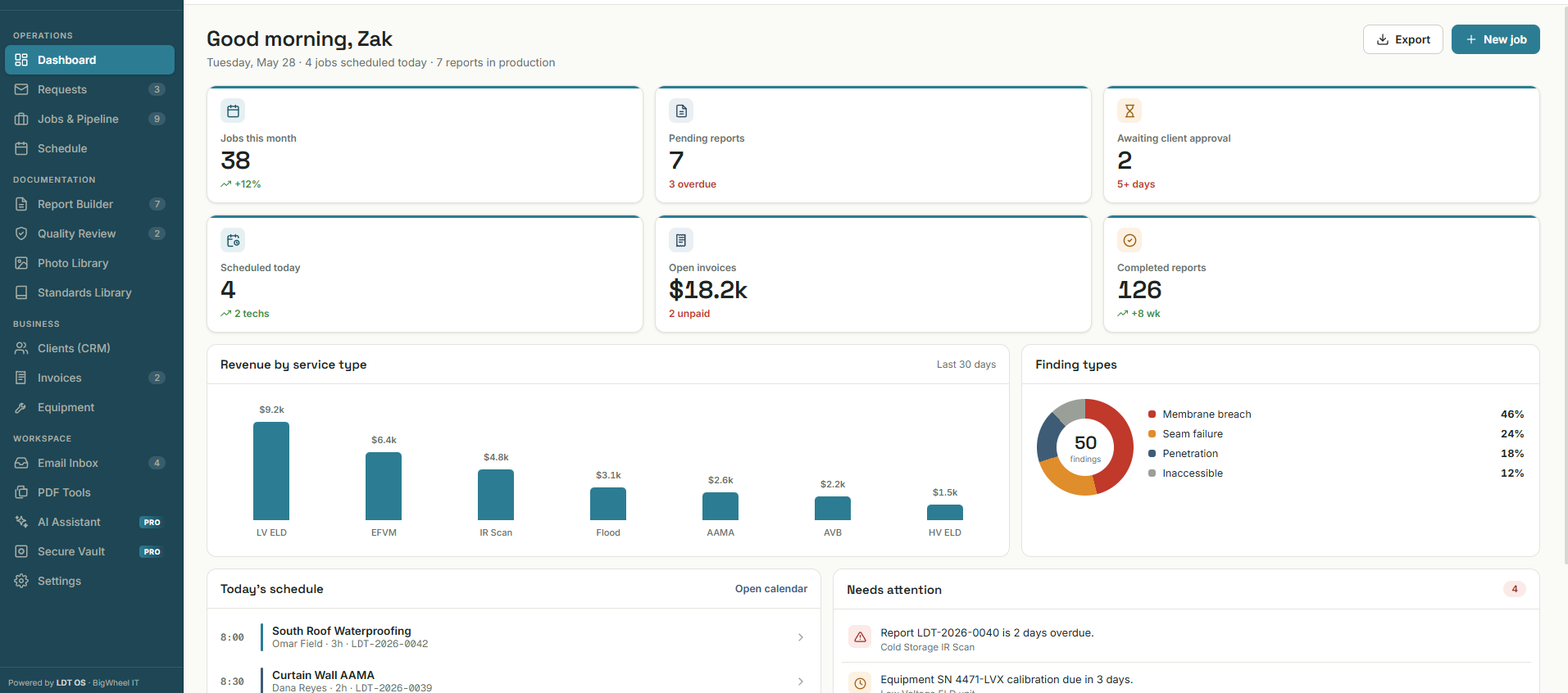Click the clock icon for equipment calibration alert
This screenshot has width=1568, height=693.
click(860, 682)
